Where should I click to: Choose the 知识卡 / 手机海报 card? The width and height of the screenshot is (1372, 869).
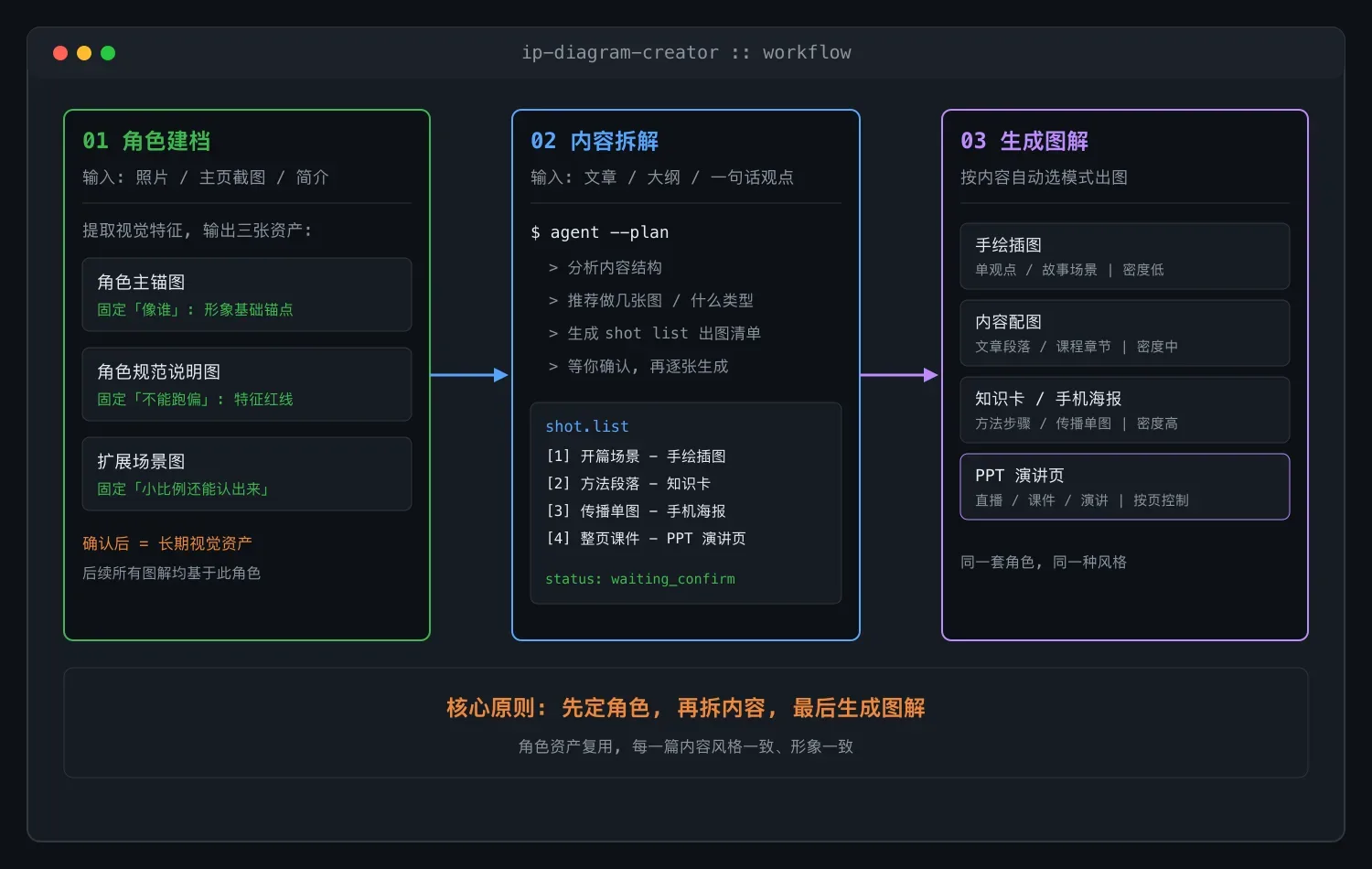[x=1125, y=410]
